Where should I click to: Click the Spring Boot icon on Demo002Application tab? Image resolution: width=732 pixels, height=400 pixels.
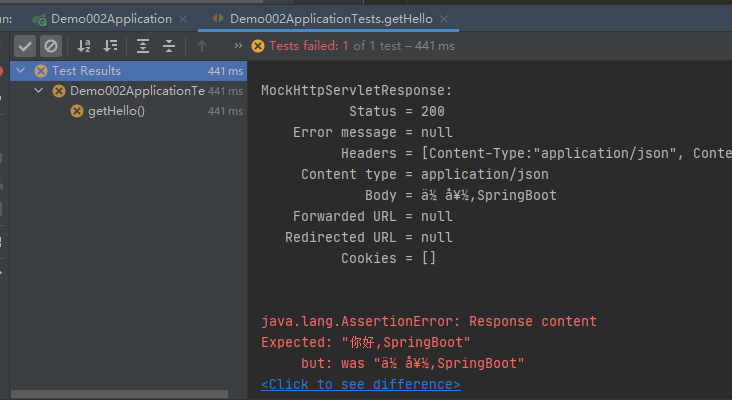tap(39, 19)
